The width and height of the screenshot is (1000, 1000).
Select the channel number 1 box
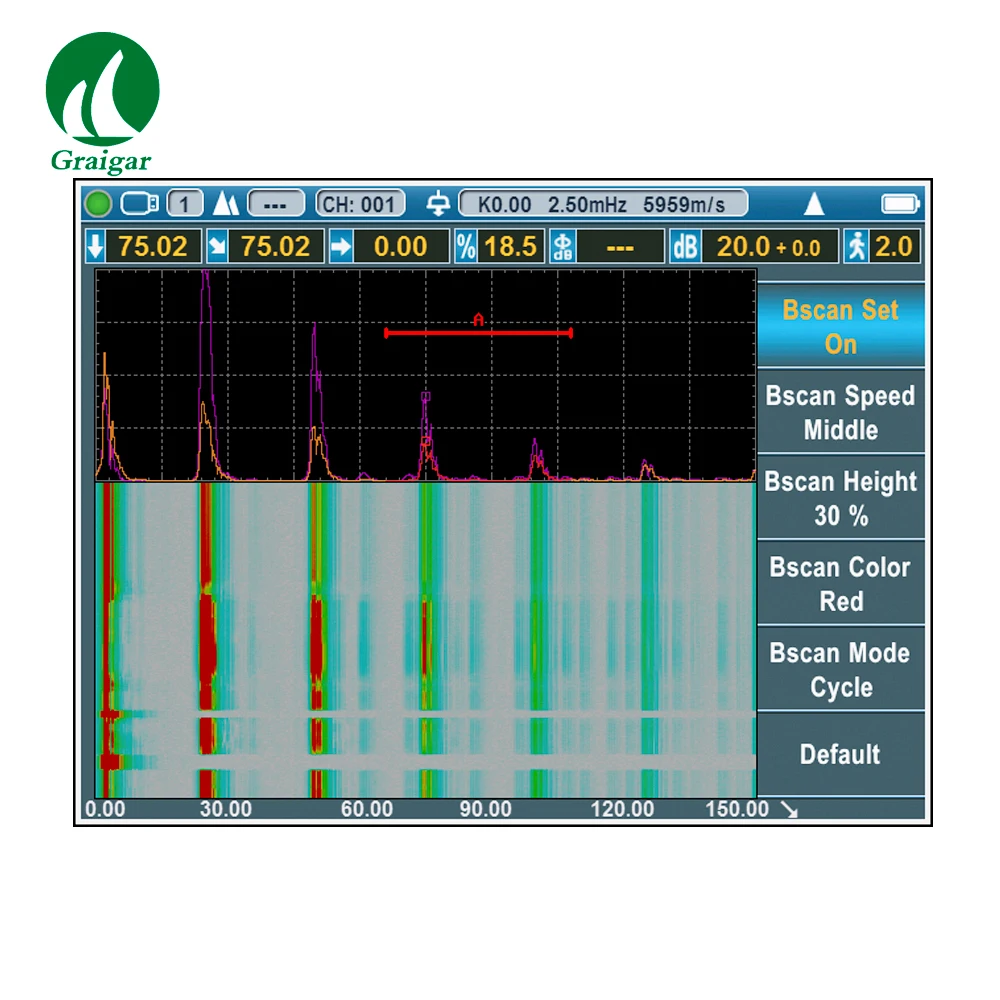184,204
